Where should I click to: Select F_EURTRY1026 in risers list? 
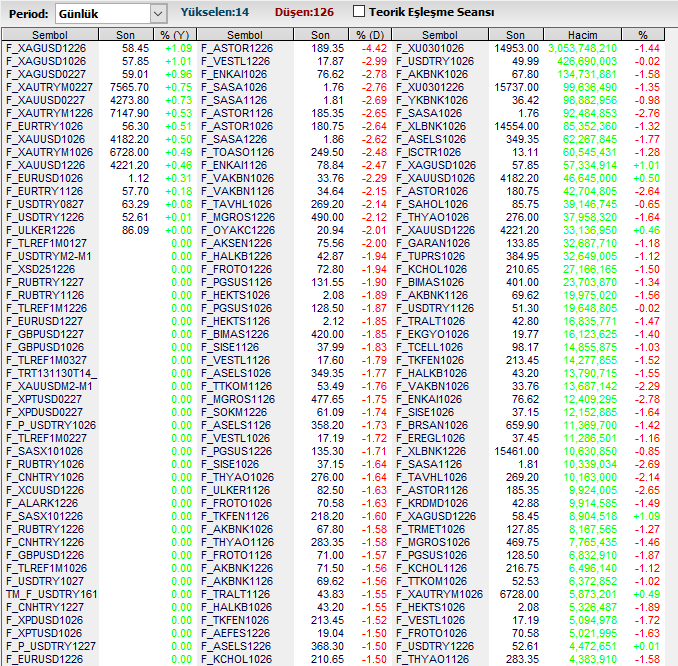[44, 126]
